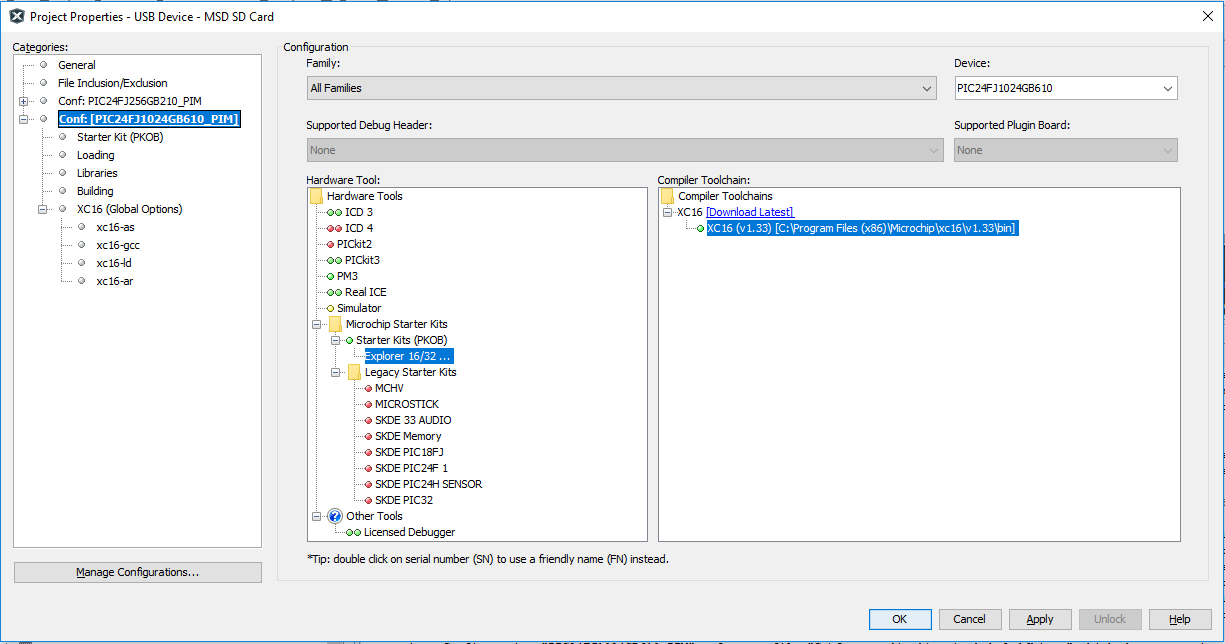The height and width of the screenshot is (644, 1225).
Task: Click the Cancel button
Action: click(x=969, y=619)
